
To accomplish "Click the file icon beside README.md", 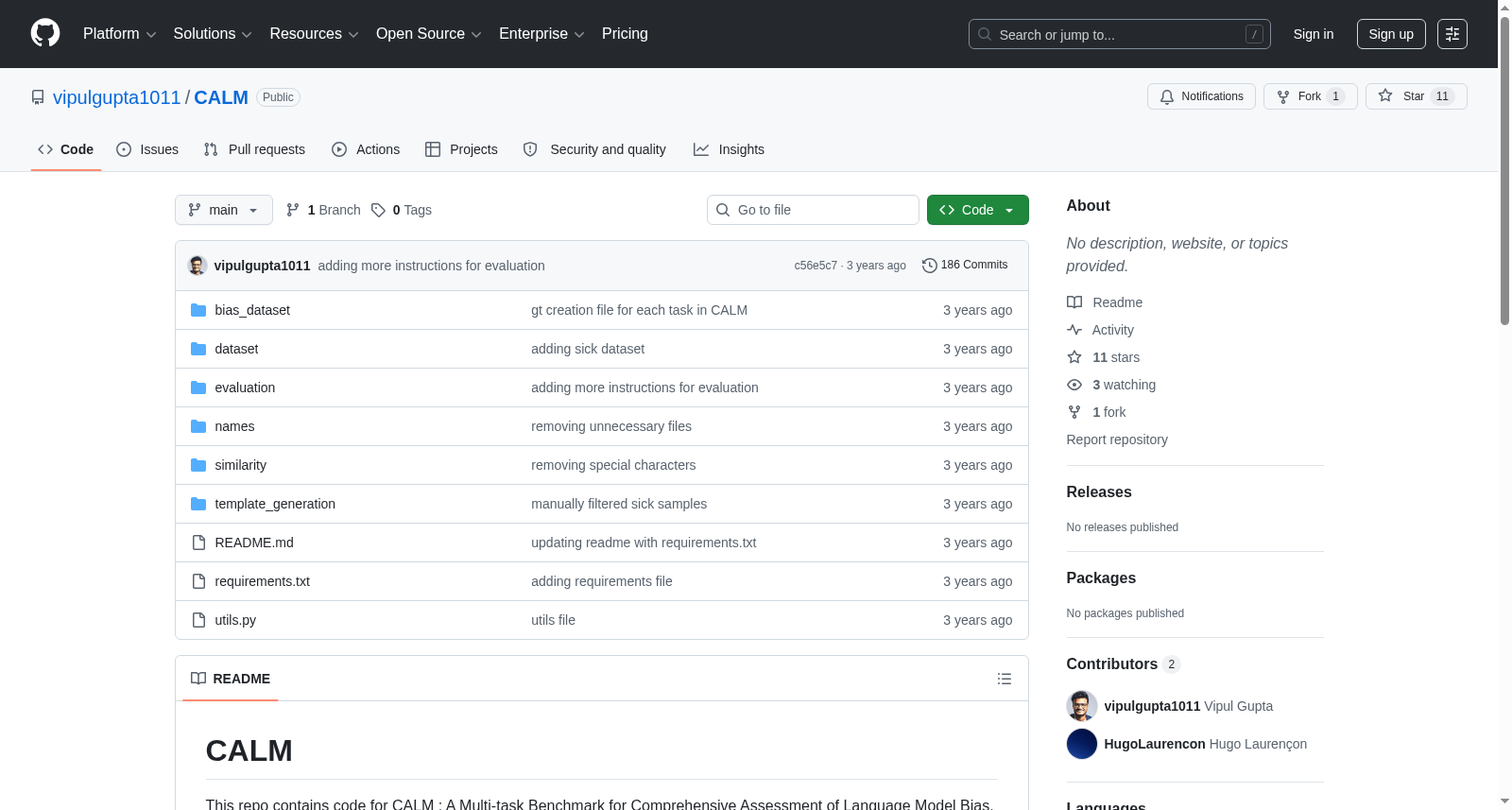I will [x=198, y=543].
